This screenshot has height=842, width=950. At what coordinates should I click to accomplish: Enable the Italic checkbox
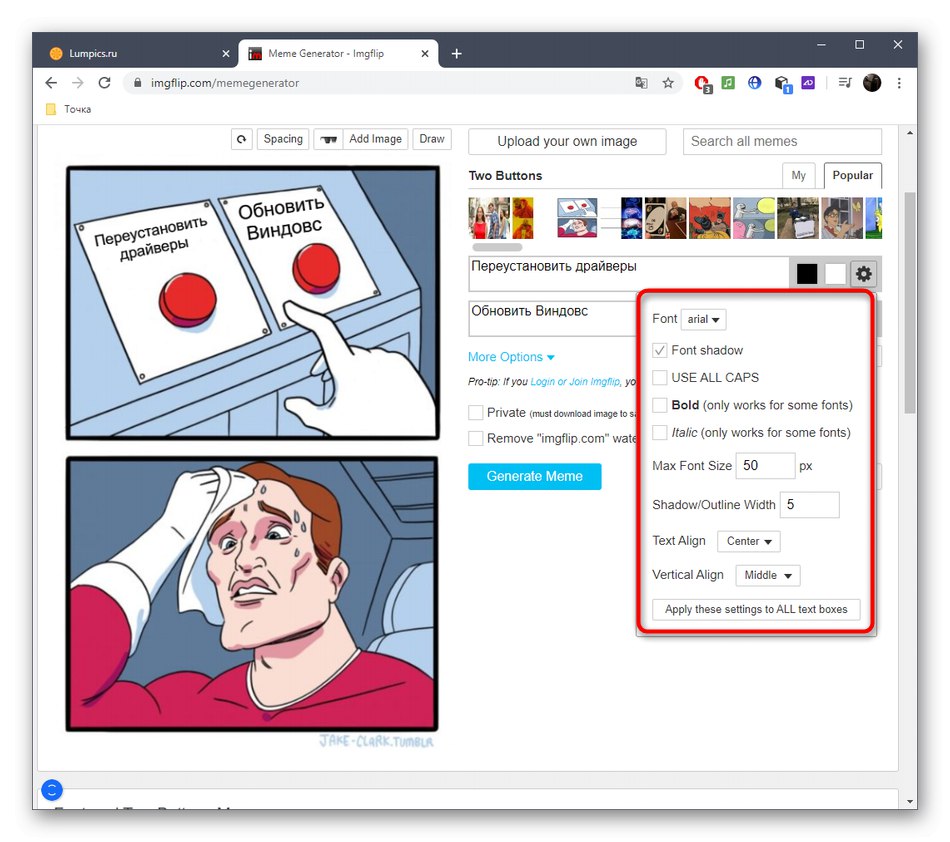pos(660,433)
